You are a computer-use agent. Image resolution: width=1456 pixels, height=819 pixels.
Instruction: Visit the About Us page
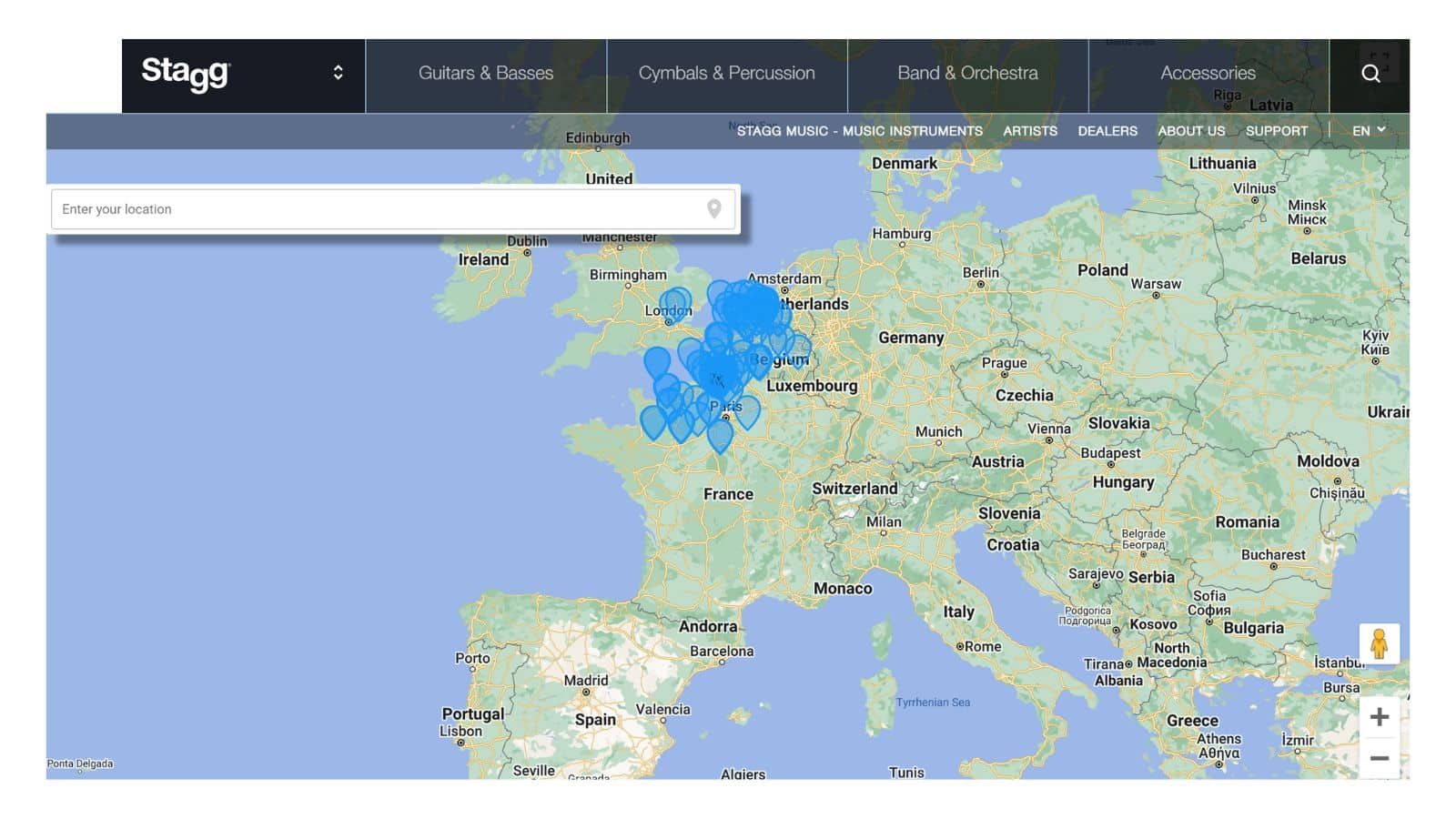pyautogui.click(x=1191, y=131)
